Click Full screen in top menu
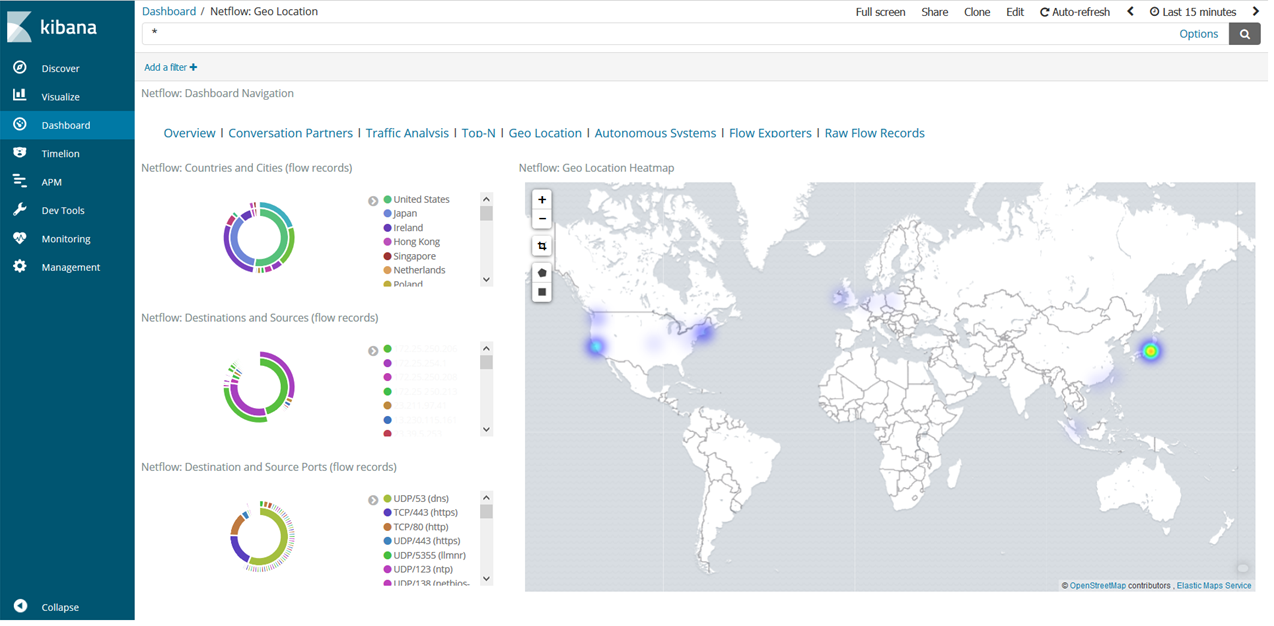The image size is (1274, 626). 880,12
